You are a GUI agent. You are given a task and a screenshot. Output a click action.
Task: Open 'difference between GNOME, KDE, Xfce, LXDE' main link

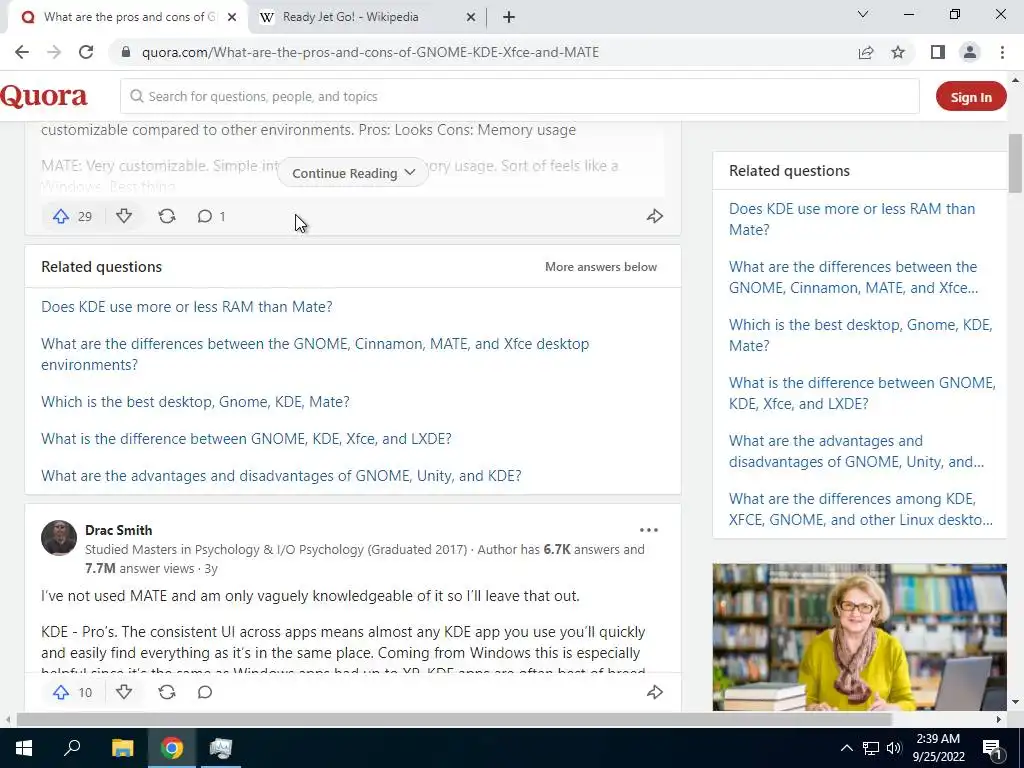pyautogui.click(x=246, y=439)
